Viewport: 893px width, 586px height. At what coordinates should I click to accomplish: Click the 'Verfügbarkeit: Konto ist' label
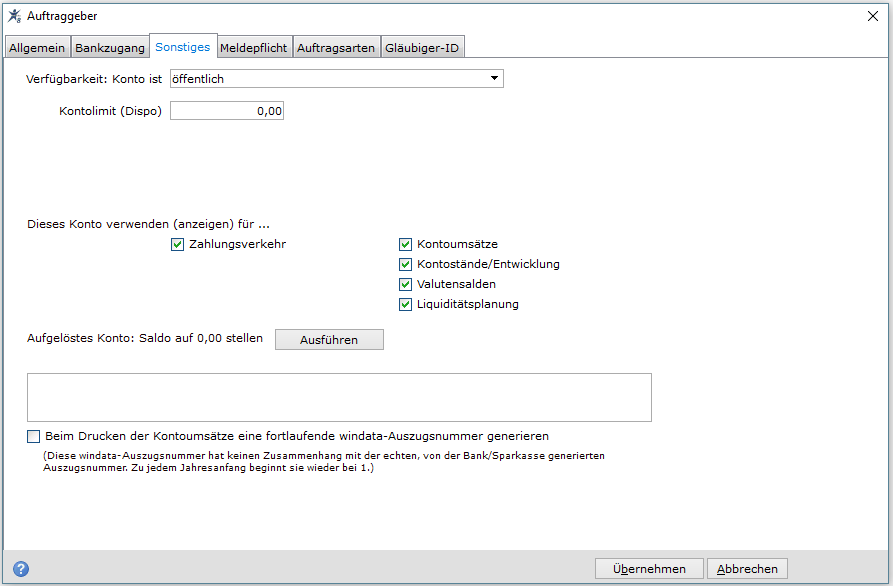pyautogui.click(x=94, y=79)
